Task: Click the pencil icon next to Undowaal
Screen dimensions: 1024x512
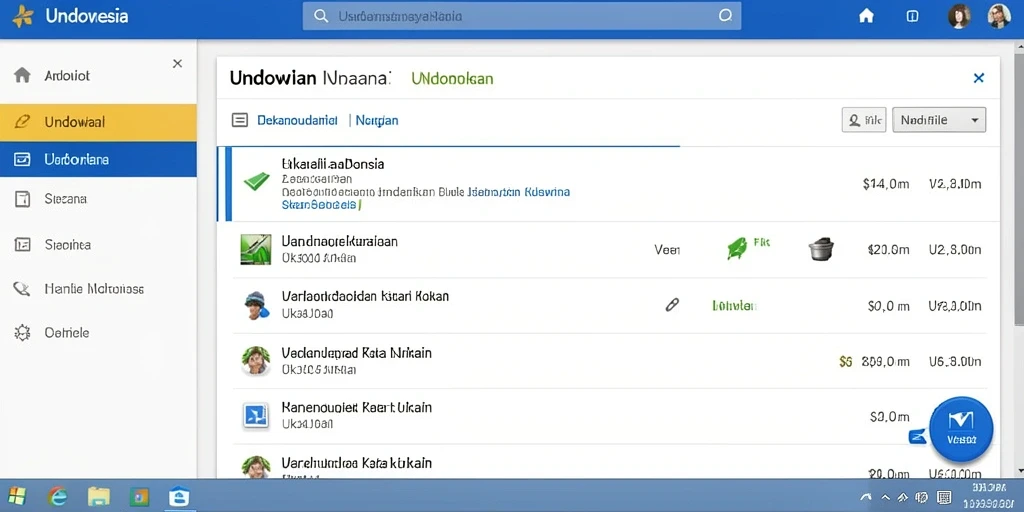Action: 22,121
